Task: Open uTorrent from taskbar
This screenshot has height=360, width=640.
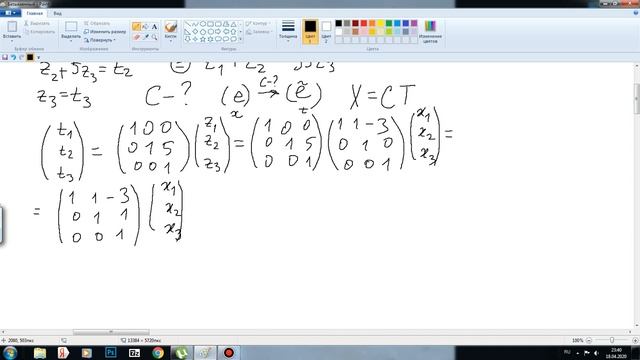Action: (181, 353)
